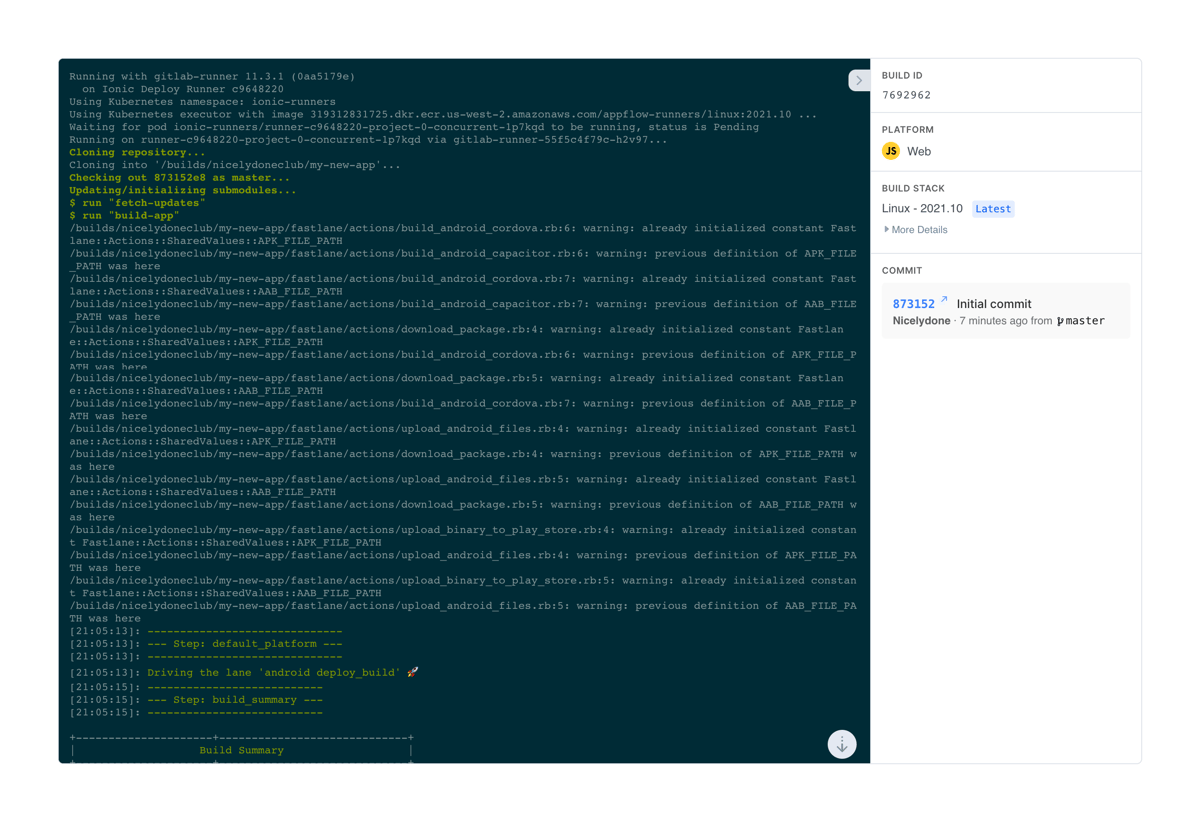Jump to log end with circular down-arrow

(x=842, y=745)
